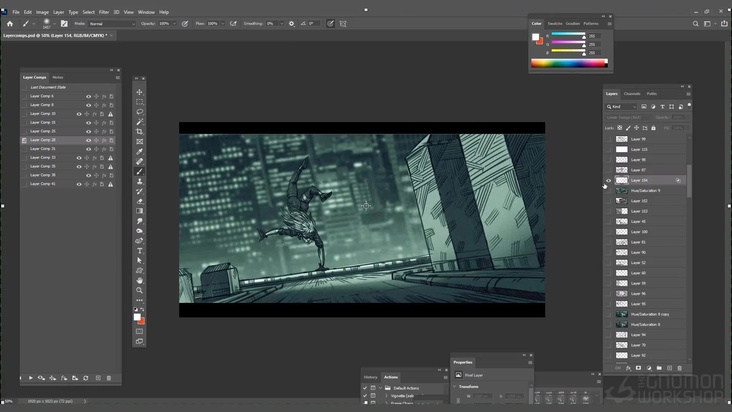This screenshot has width=732, height=412.
Task: Switch to the Channels tab
Action: tap(632, 94)
